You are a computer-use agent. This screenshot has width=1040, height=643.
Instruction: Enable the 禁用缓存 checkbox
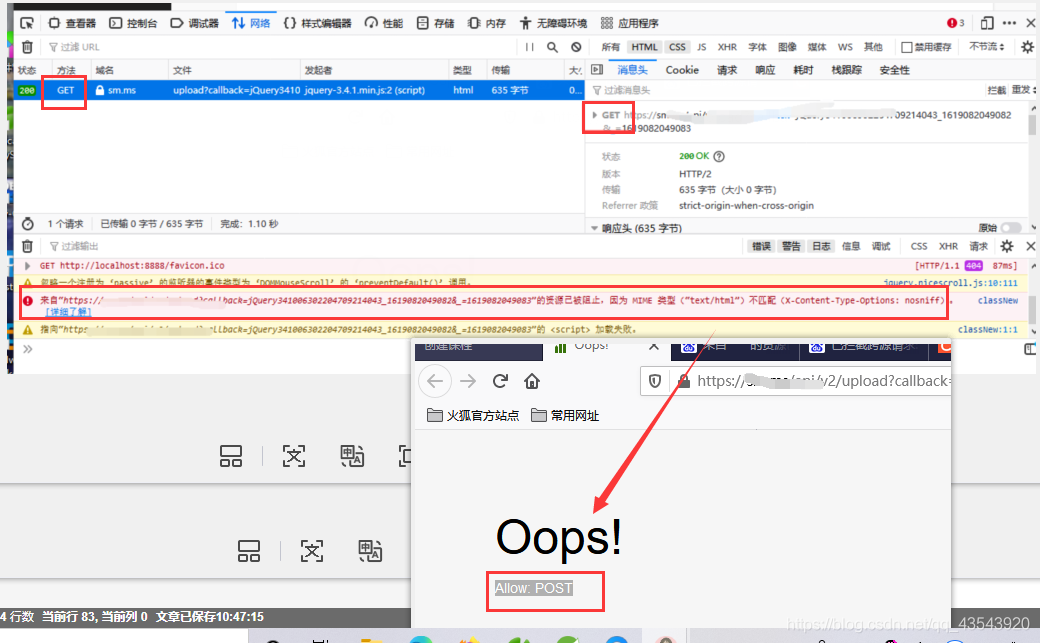907,47
